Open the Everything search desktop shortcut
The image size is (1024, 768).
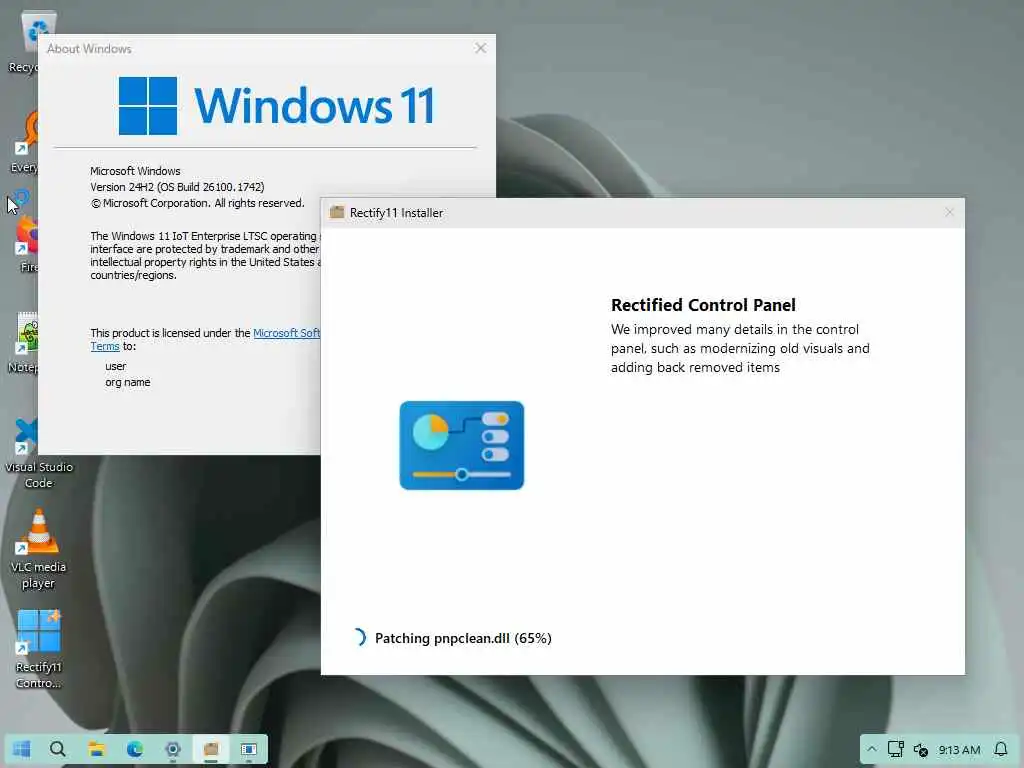click(25, 142)
